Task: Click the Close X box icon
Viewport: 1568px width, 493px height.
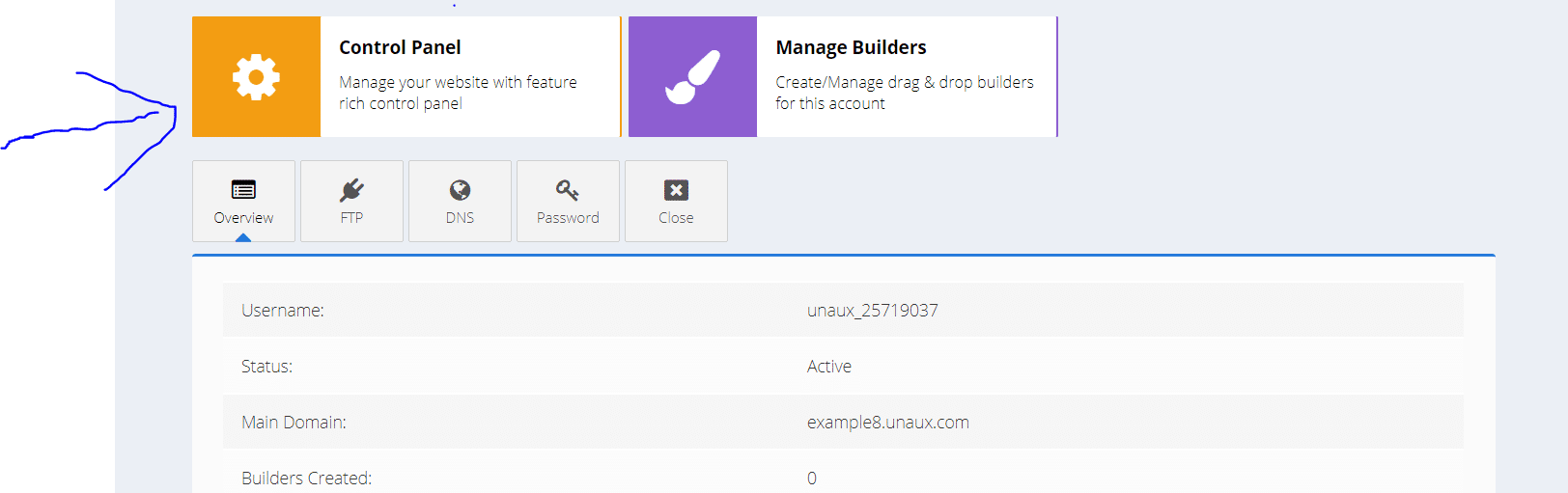Action: tap(676, 189)
